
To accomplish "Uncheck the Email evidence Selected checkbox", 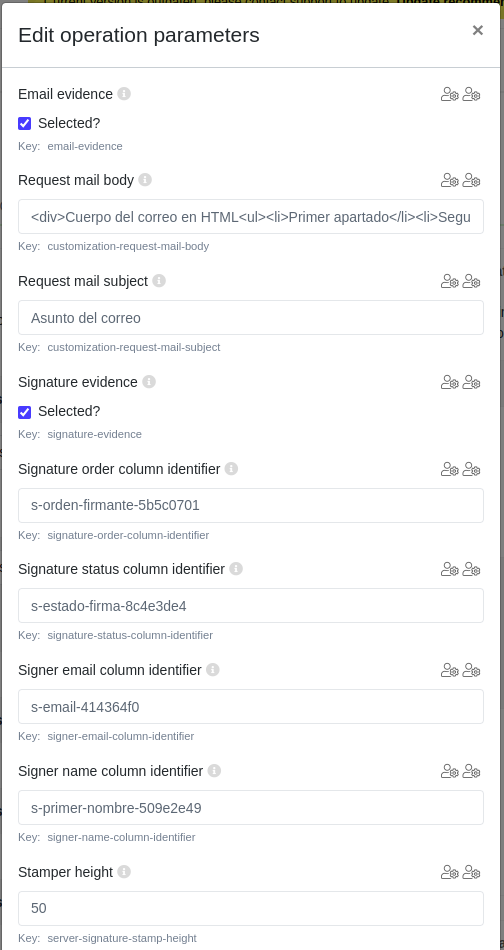I will pyautogui.click(x=25, y=124).
